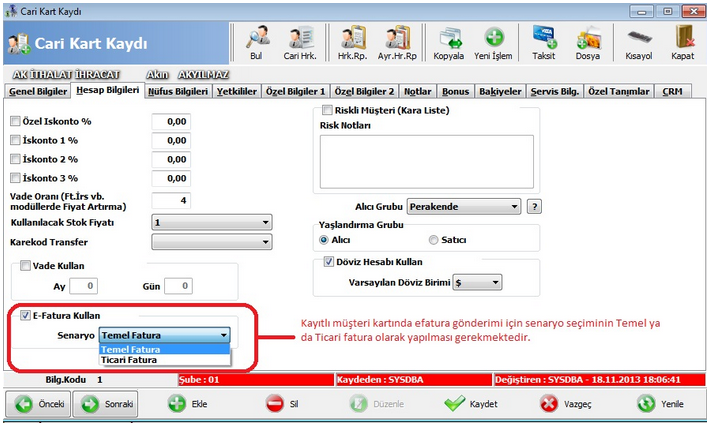This screenshot has width=712, height=426.
Task: Click Kaydeden : SYSDBA status text
Action: (380, 380)
